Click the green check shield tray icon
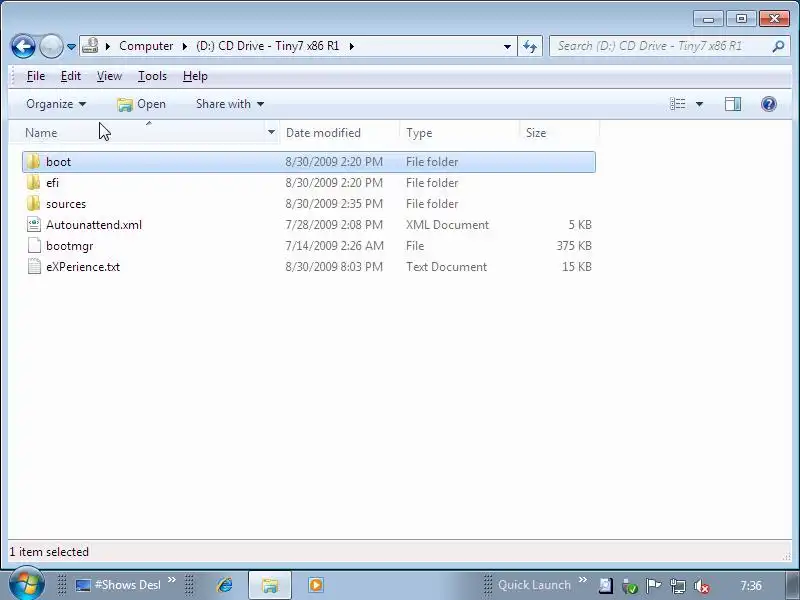 [x=630, y=586]
